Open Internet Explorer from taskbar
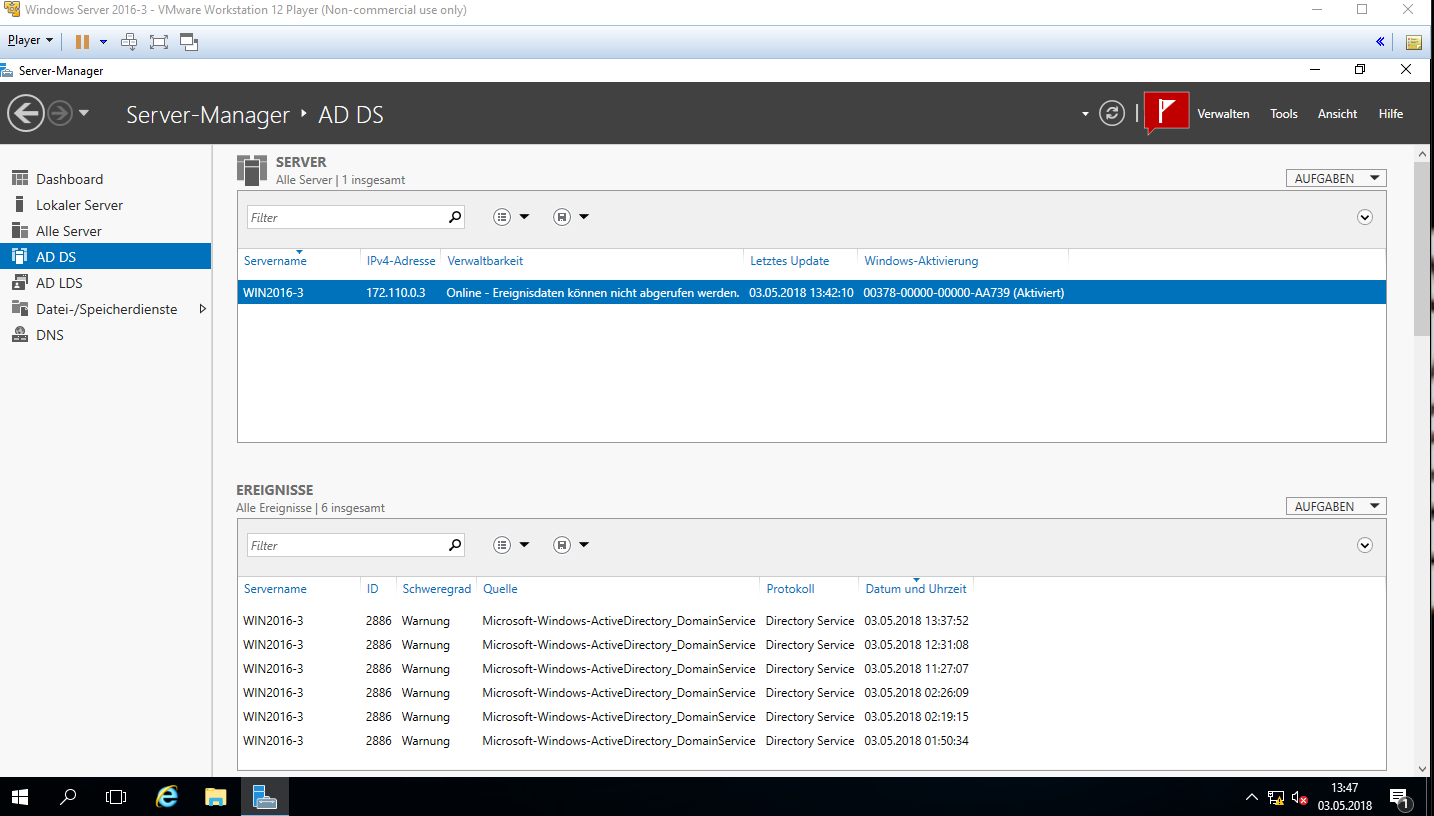The height and width of the screenshot is (816, 1434). tap(167, 797)
